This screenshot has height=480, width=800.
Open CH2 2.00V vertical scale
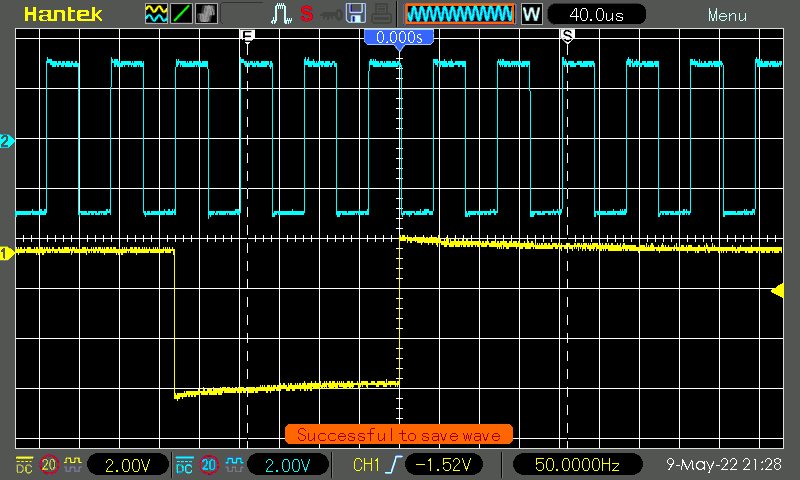pyautogui.click(x=288, y=465)
